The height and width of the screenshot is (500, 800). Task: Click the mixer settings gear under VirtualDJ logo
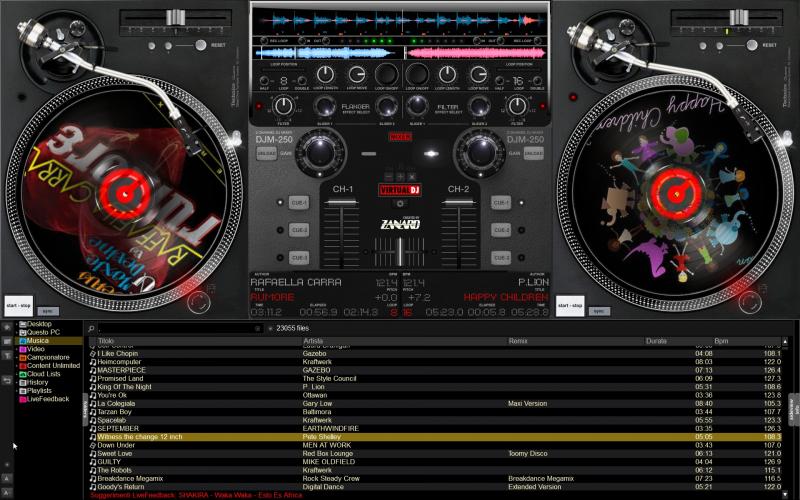[400, 204]
